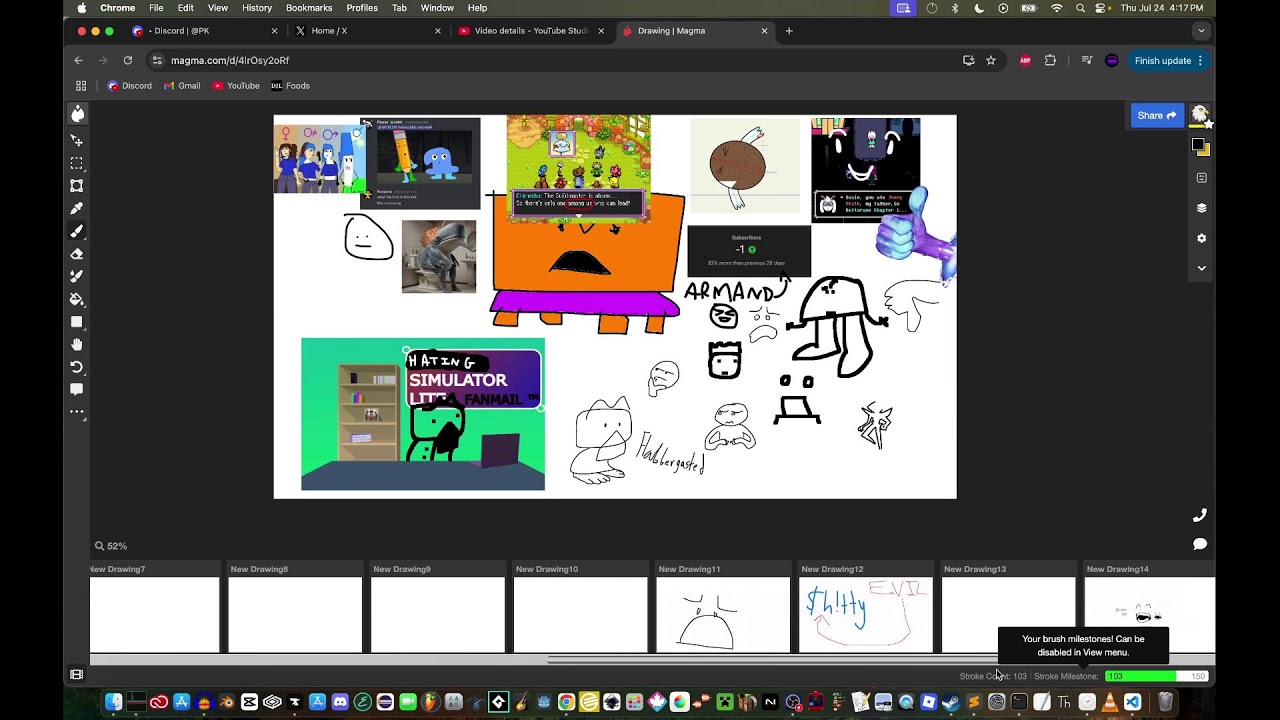Select the Eraser tool
Screen dimensions: 1280x720
pyautogui.click(x=77, y=254)
